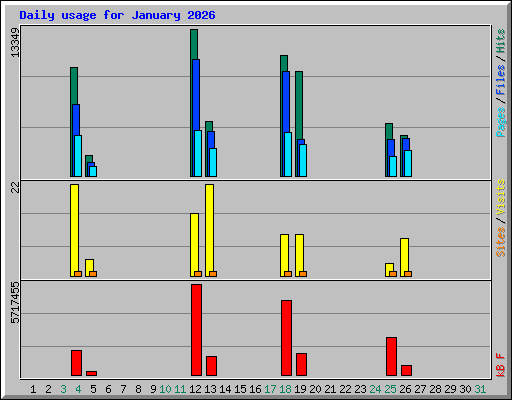Click the 5717455 kilobytes axis value
Image resolution: width=512 pixels, height=400 pixels.
(x=15, y=303)
